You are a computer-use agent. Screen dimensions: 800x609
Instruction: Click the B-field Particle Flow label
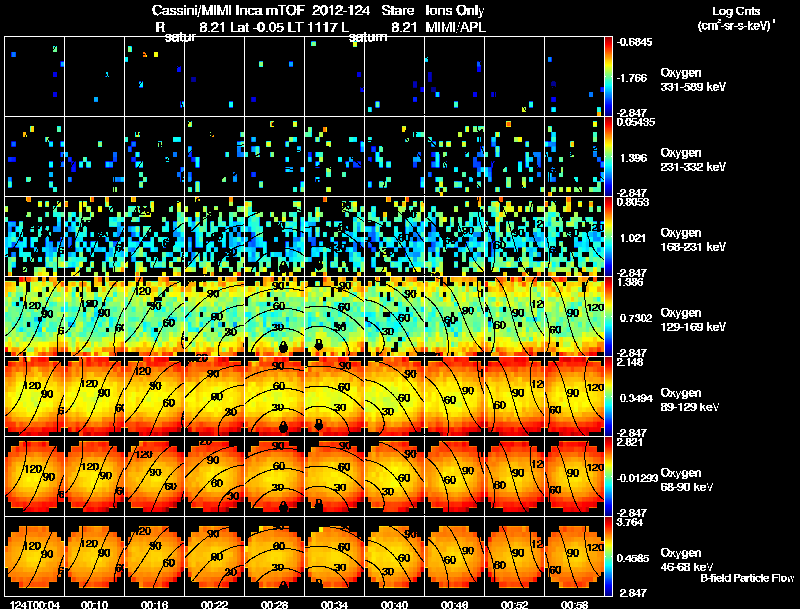(x=747, y=578)
